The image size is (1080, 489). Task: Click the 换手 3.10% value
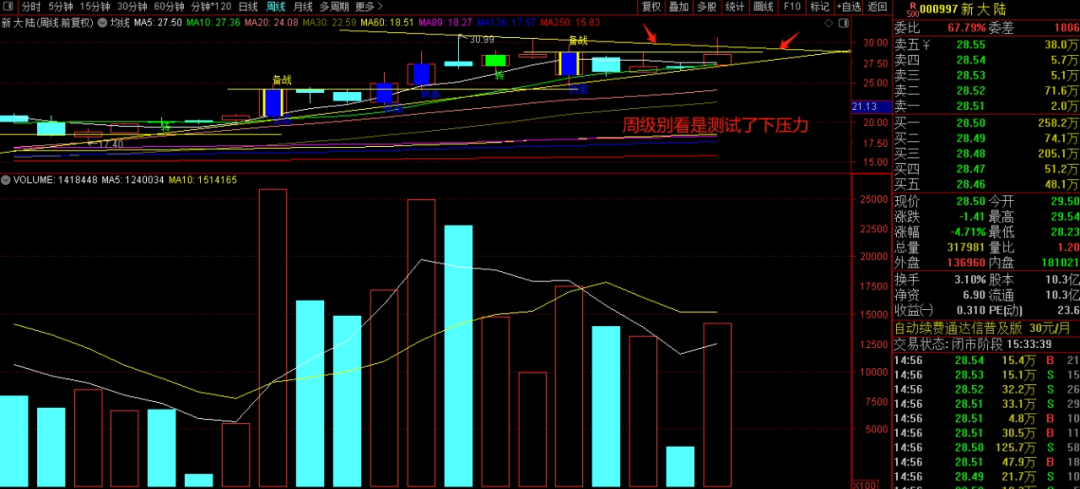click(x=969, y=280)
